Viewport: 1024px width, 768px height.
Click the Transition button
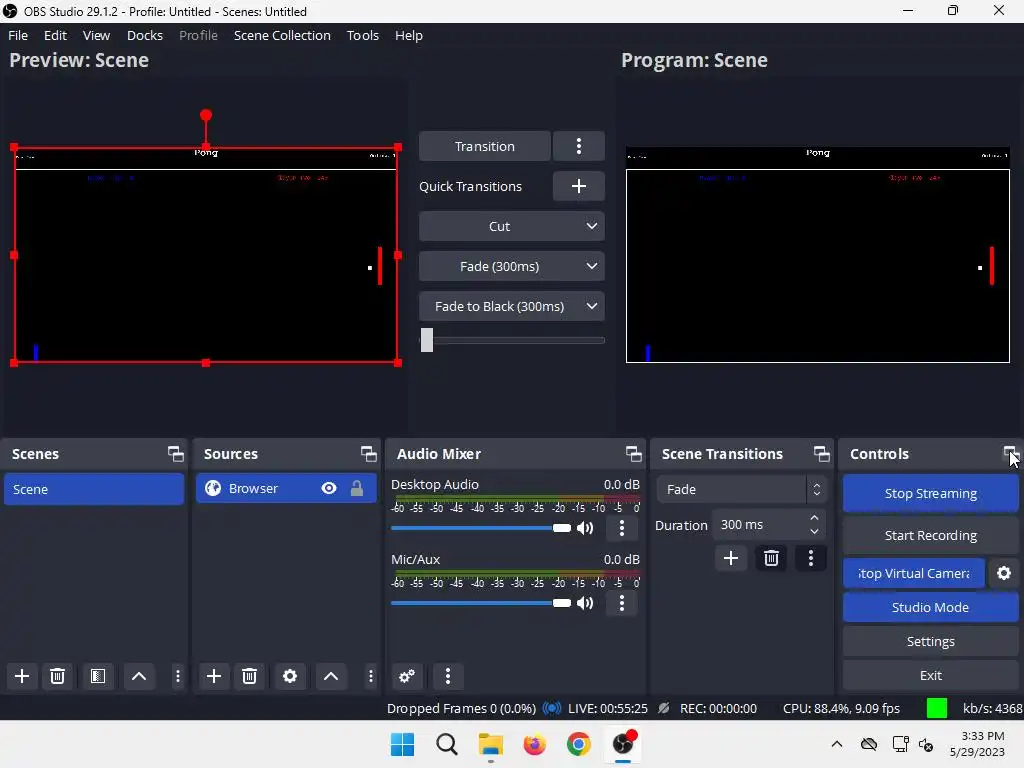485,146
